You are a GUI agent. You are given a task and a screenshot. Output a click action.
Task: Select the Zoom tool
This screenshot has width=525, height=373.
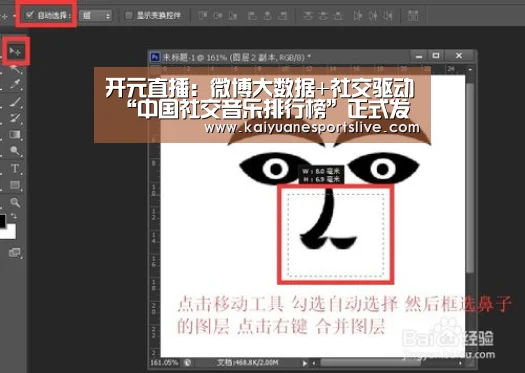[15, 202]
